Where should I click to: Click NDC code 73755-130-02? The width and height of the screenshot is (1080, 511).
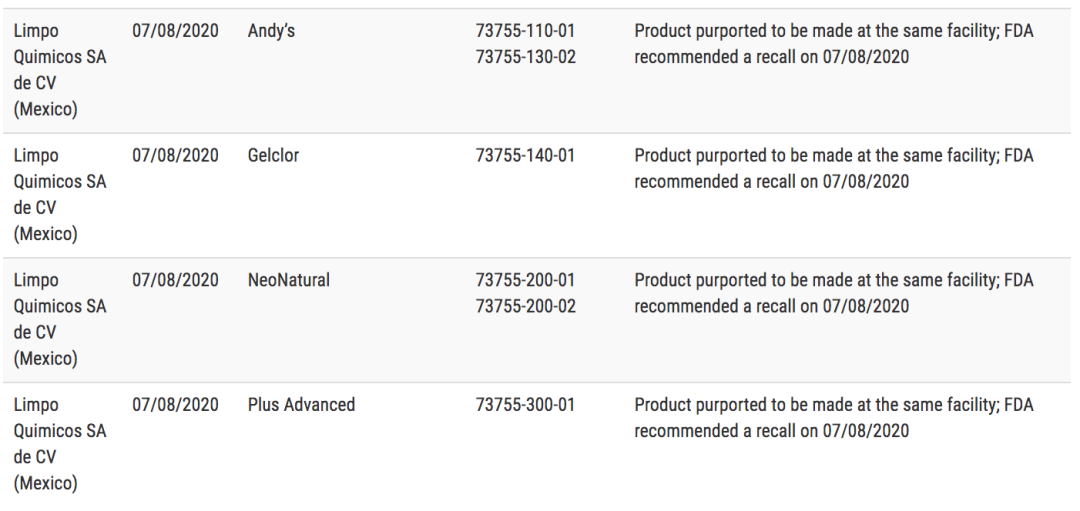pos(526,57)
